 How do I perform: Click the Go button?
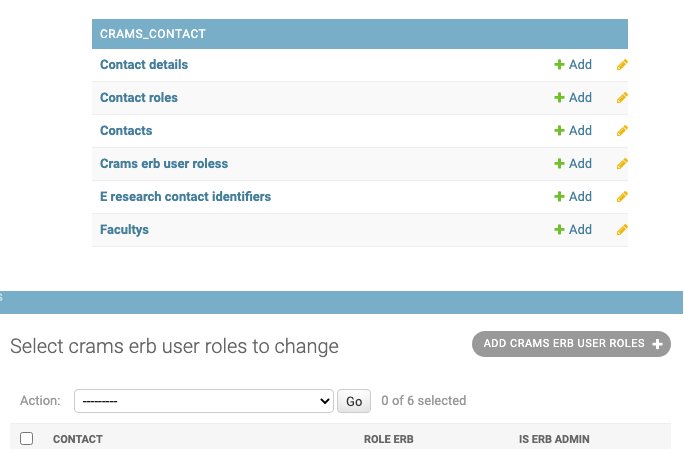tap(354, 401)
